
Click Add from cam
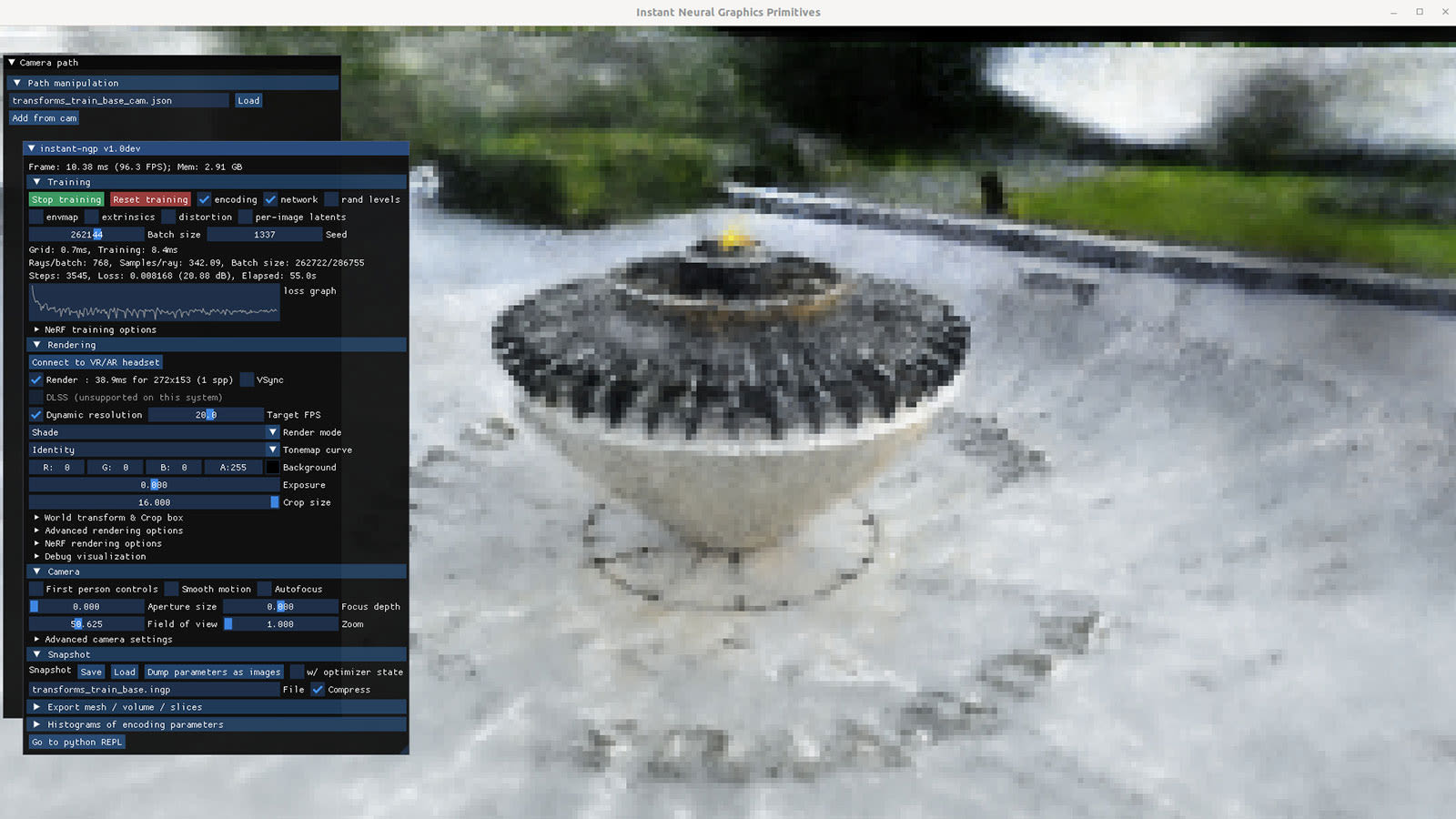point(44,118)
